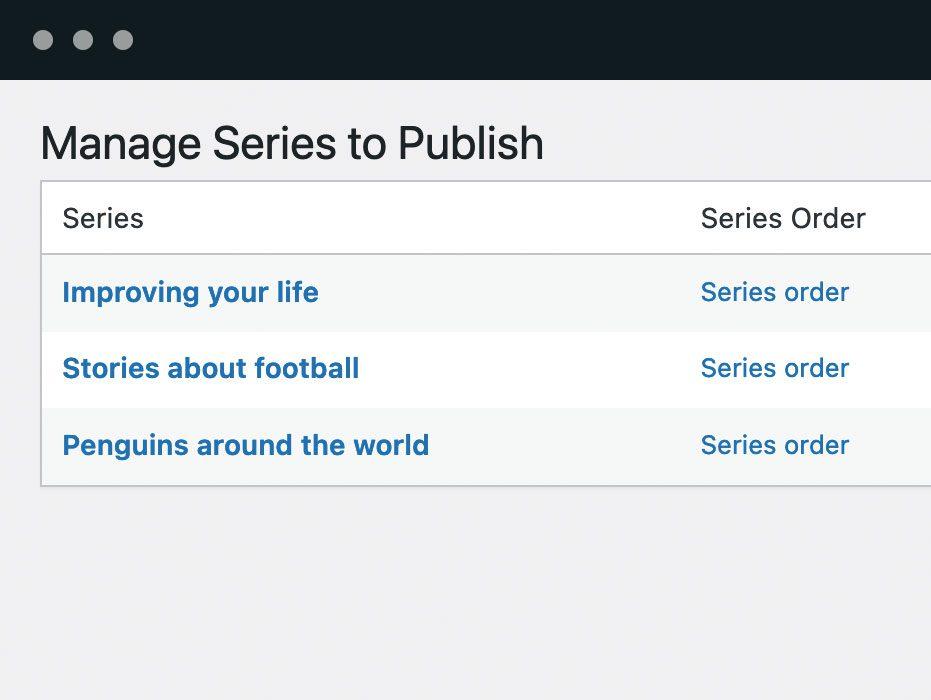This screenshot has width=931, height=700.
Task: Open the 'Stories about football' series
Action: point(211,368)
